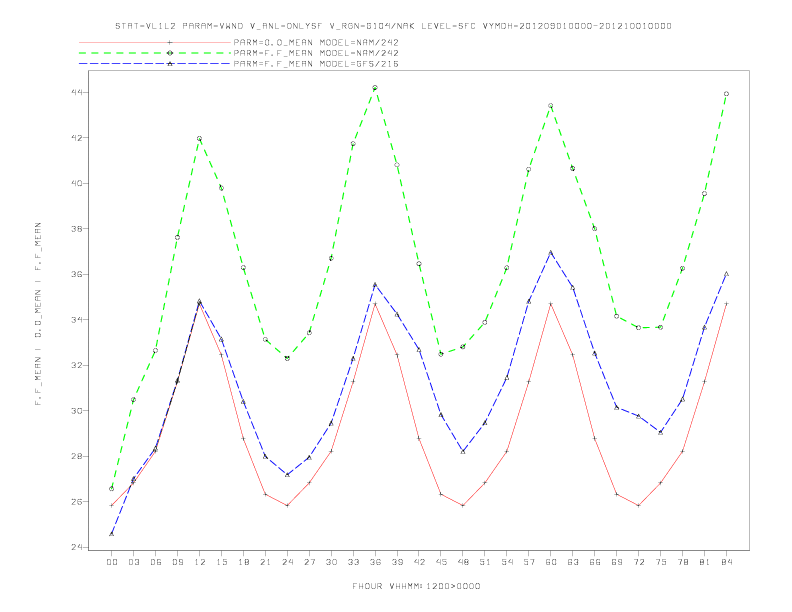Click green line peak marker at hour 36

(375, 88)
